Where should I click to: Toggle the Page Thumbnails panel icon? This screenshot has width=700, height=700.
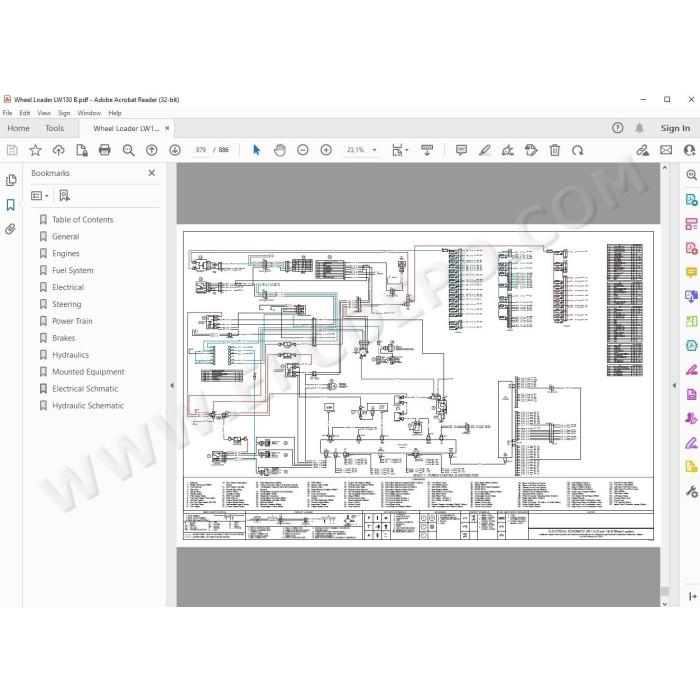coord(11,180)
